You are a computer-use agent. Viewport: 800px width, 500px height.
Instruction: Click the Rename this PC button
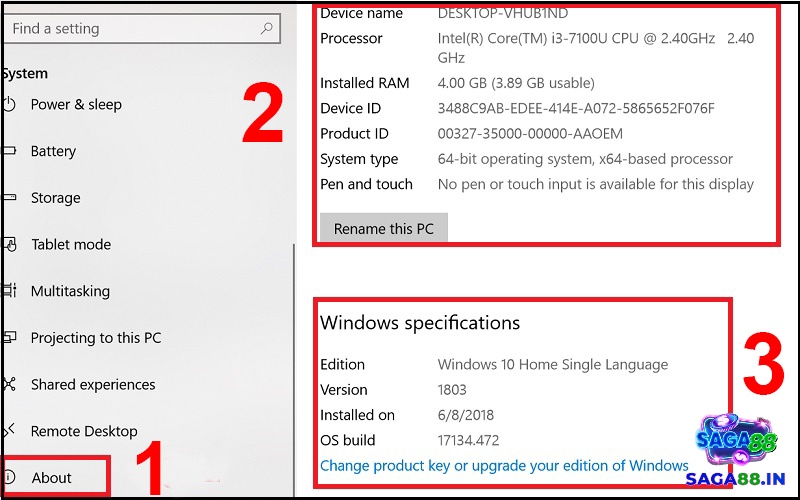tap(384, 229)
